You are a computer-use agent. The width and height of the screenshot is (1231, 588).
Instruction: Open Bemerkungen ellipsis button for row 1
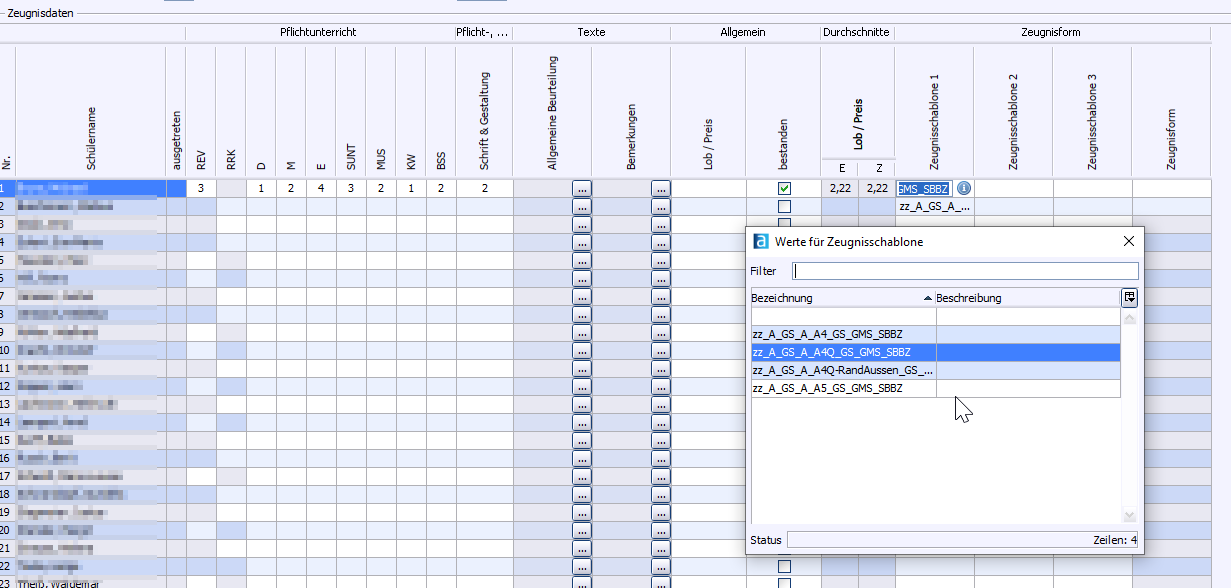[x=660, y=188]
